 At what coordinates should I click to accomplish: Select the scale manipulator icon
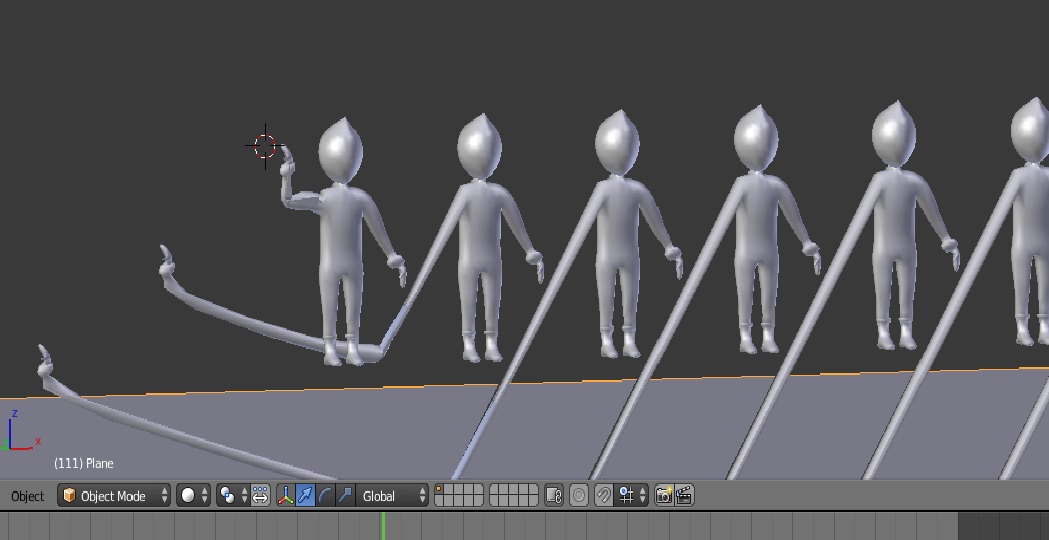tap(345, 496)
